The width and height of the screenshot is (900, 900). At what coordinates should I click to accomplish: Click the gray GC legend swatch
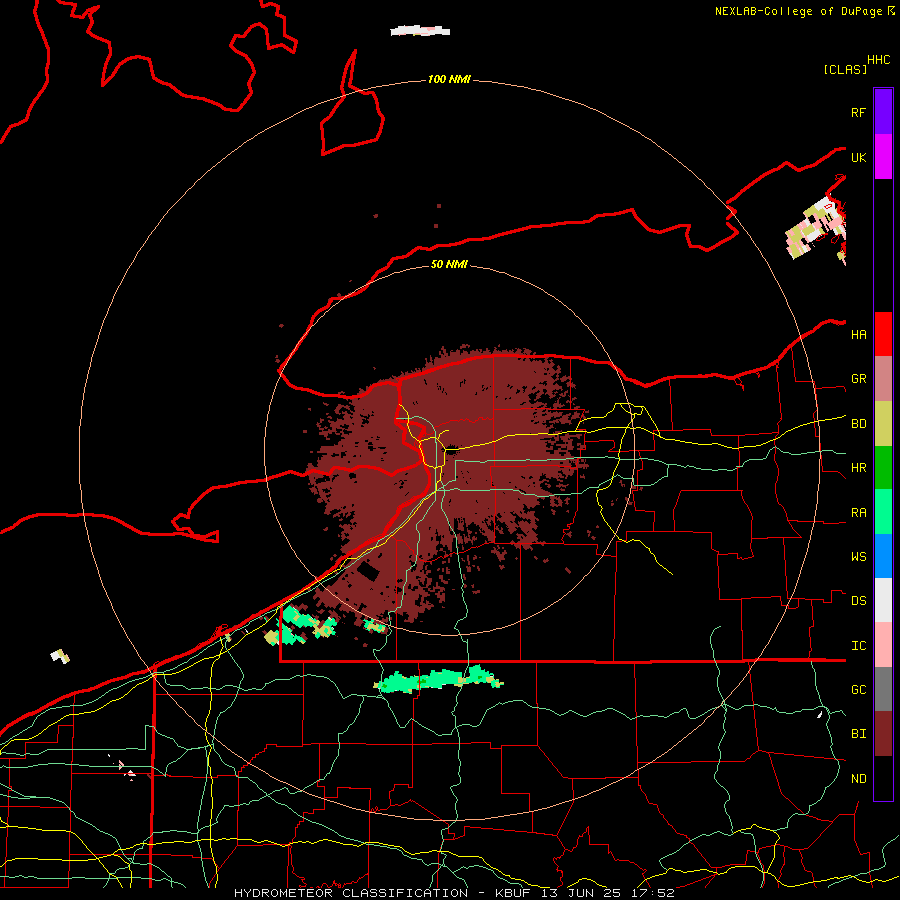coord(883,689)
